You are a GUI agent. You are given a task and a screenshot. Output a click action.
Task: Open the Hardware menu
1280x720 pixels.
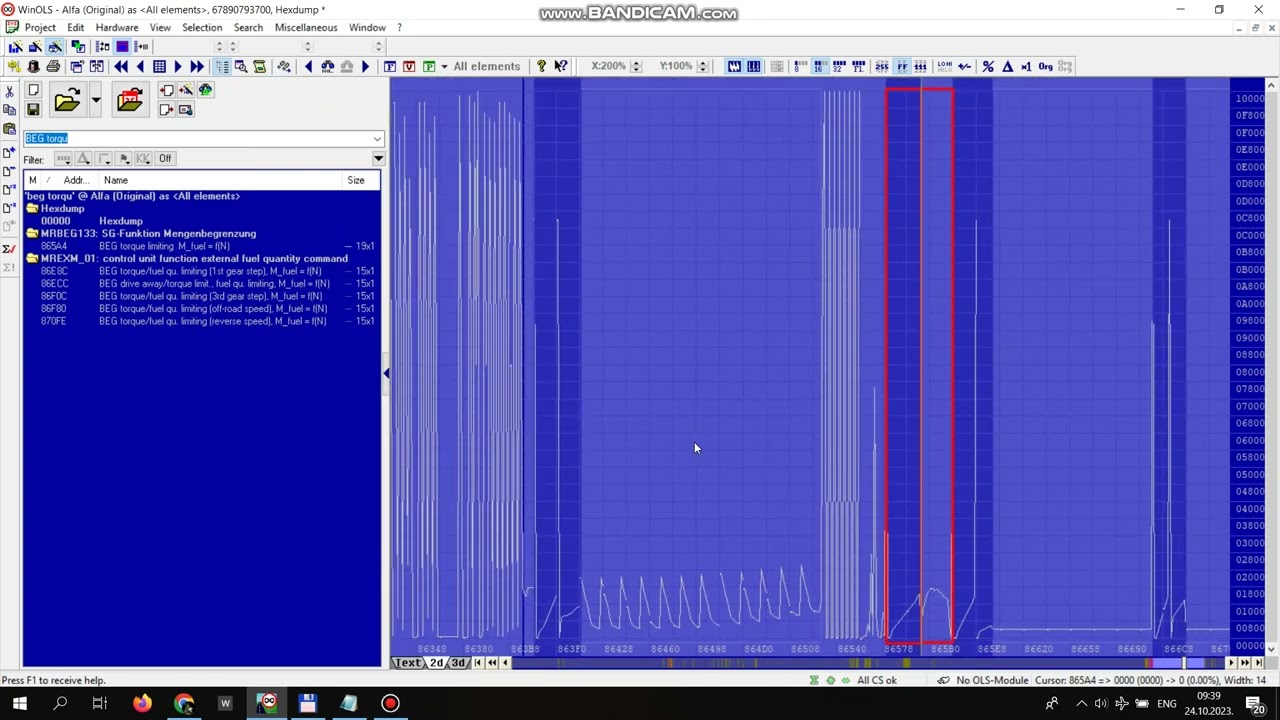click(117, 27)
